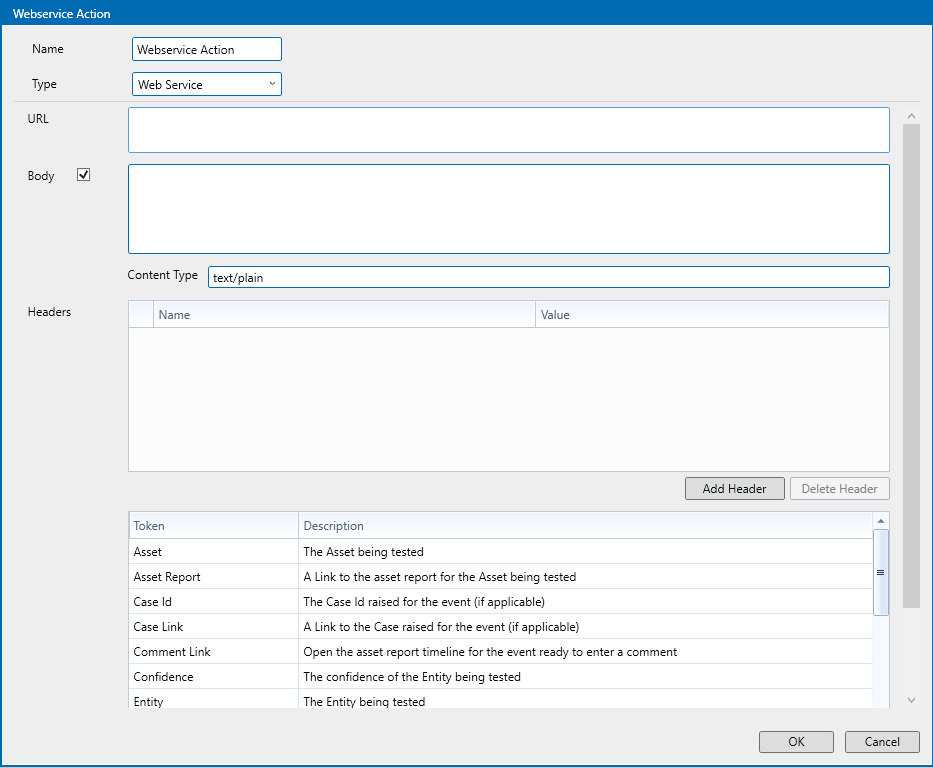
Task: Sort Headers grid by Value column
Action: (x=711, y=315)
